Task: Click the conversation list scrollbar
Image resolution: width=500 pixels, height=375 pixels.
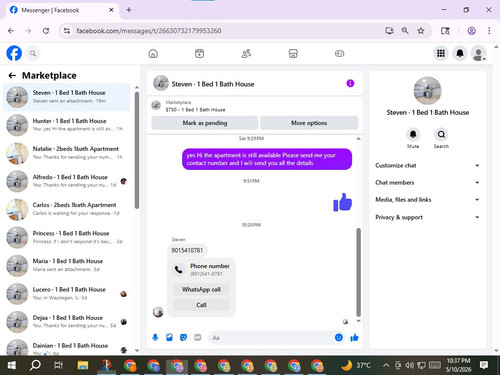Action: 137,150
